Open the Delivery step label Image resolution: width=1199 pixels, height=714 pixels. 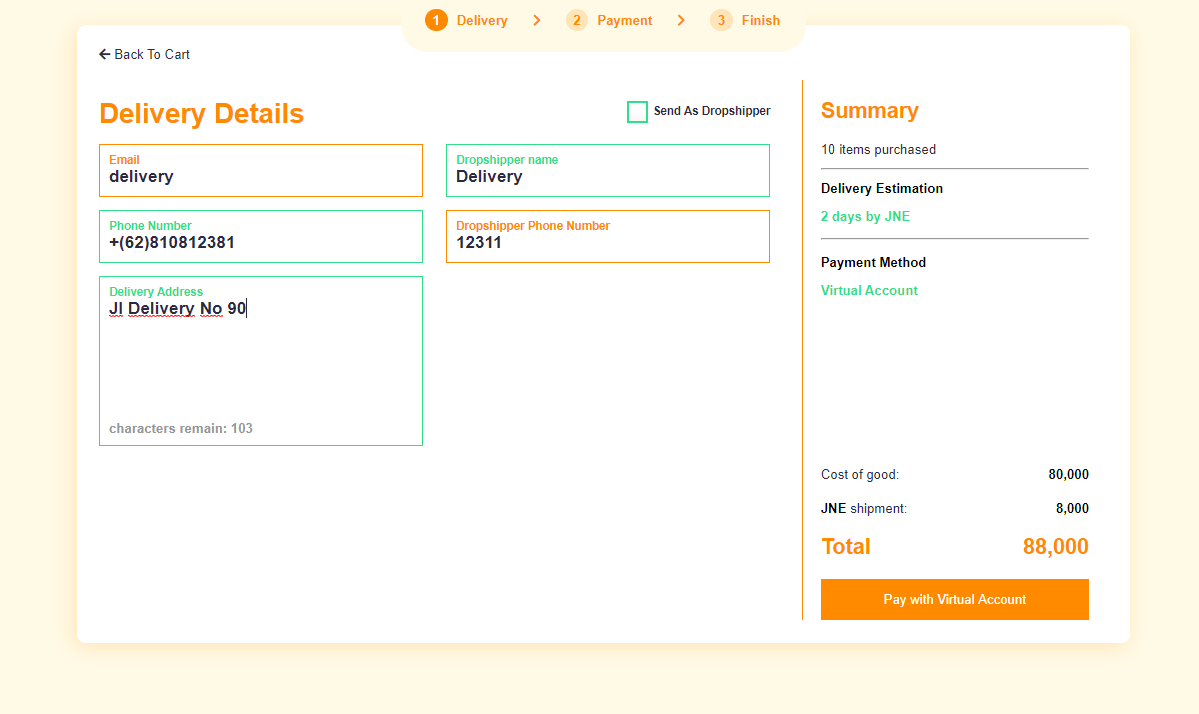[x=482, y=21]
